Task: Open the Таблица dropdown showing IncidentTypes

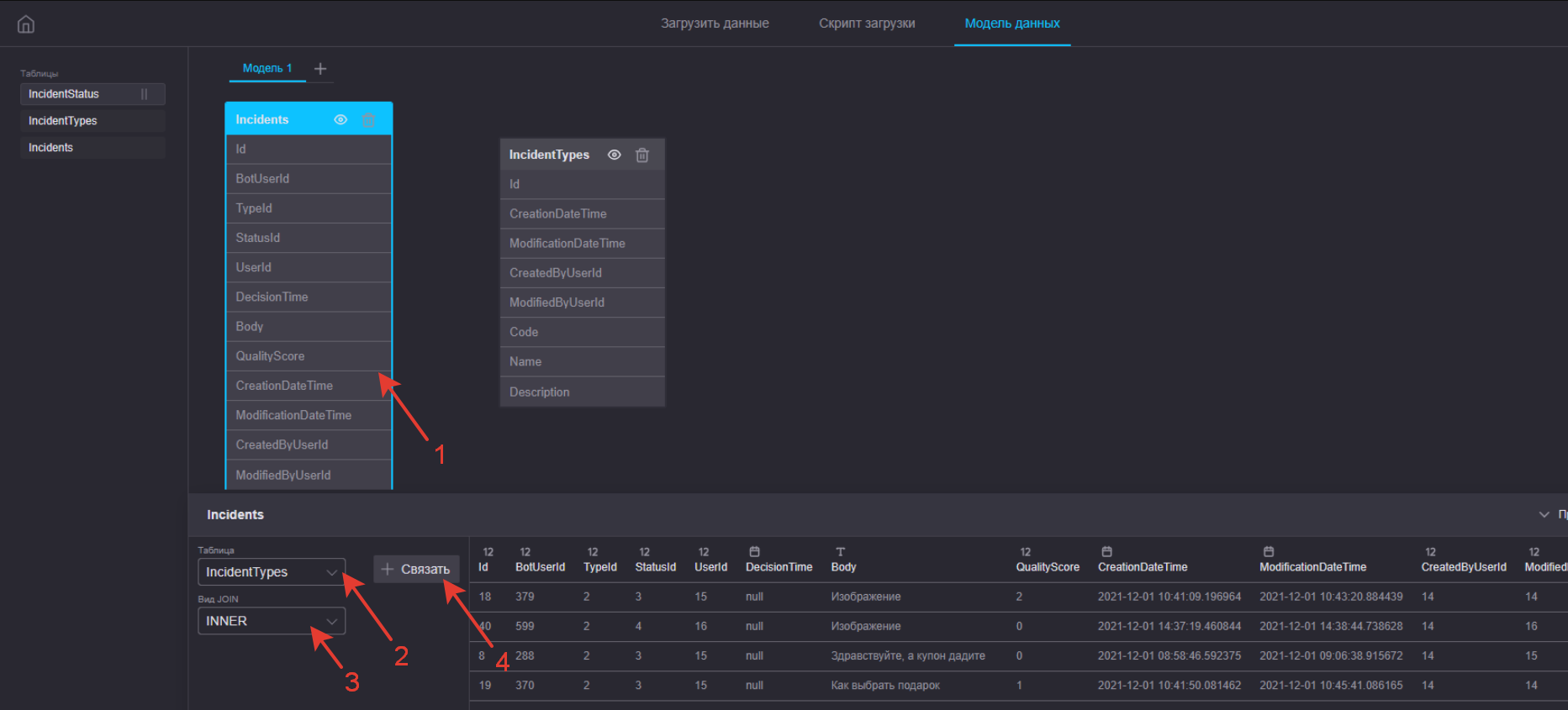Action: [272, 572]
